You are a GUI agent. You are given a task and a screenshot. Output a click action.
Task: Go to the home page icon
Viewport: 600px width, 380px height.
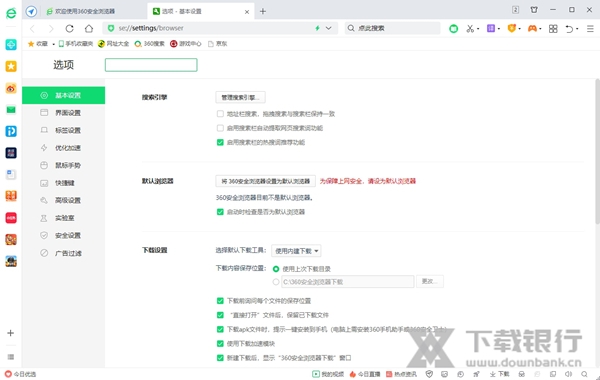coord(89,28)
